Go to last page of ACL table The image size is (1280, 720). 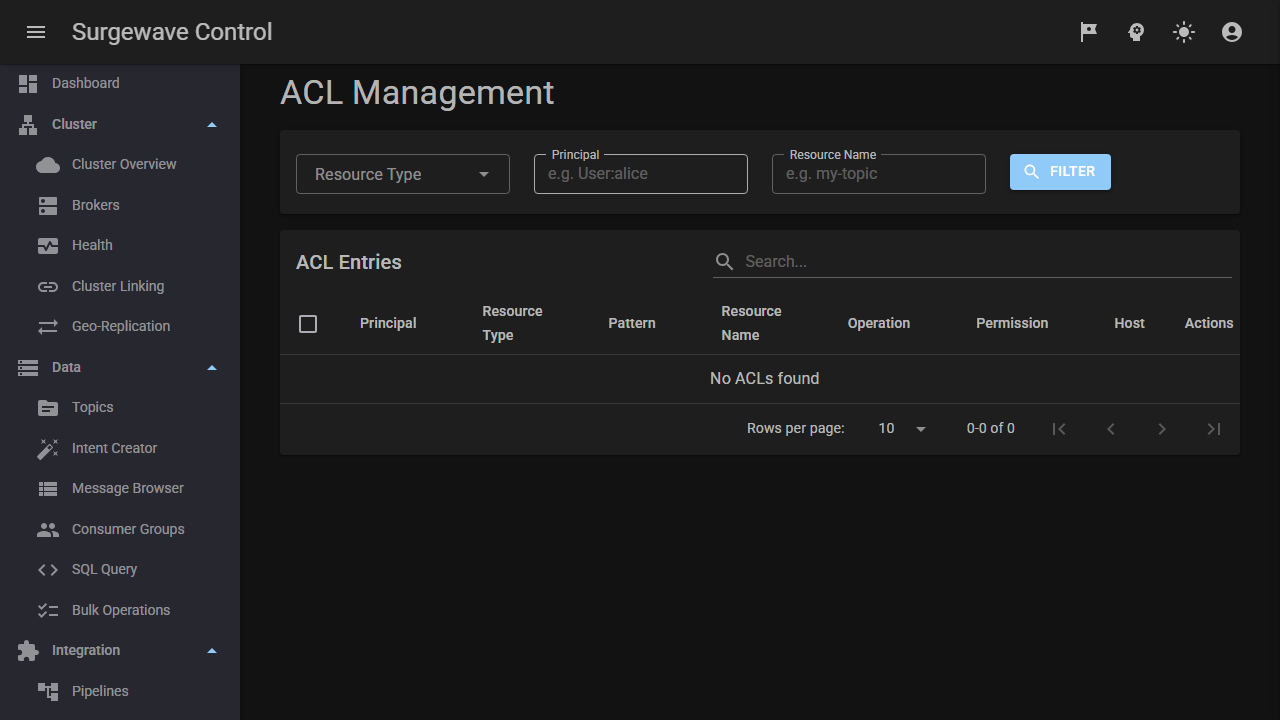tap(1214, 429)
